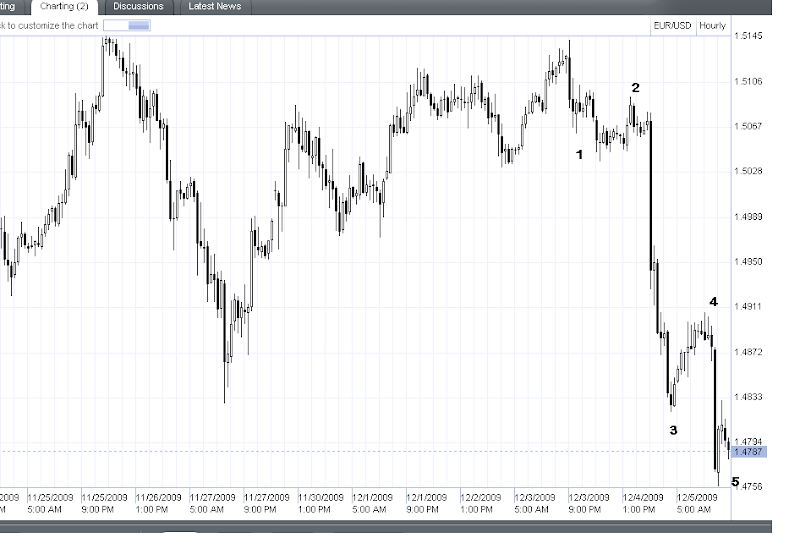Click the 11/25/2009 9:00 PM date label

104,503
